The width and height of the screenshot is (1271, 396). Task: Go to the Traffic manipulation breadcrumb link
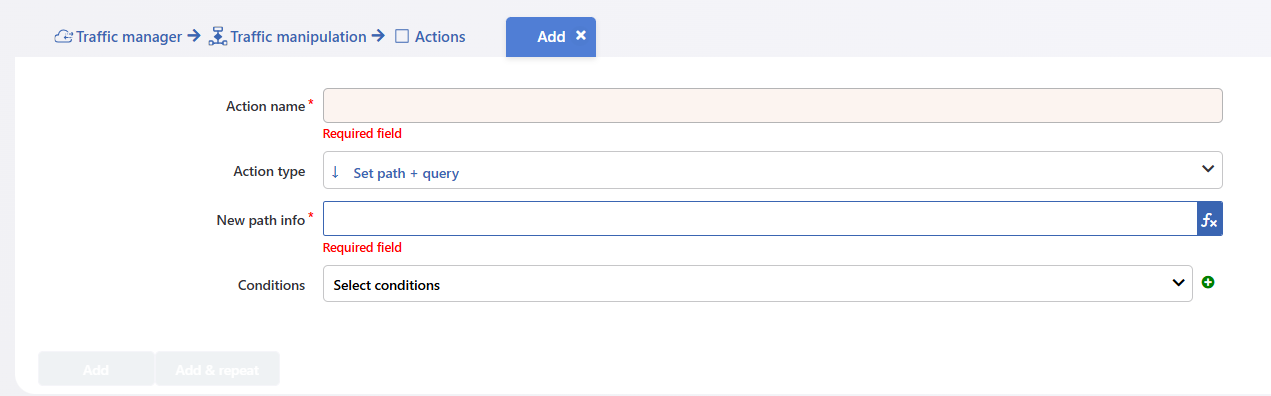pyautogui.click(x=298, y=37)
